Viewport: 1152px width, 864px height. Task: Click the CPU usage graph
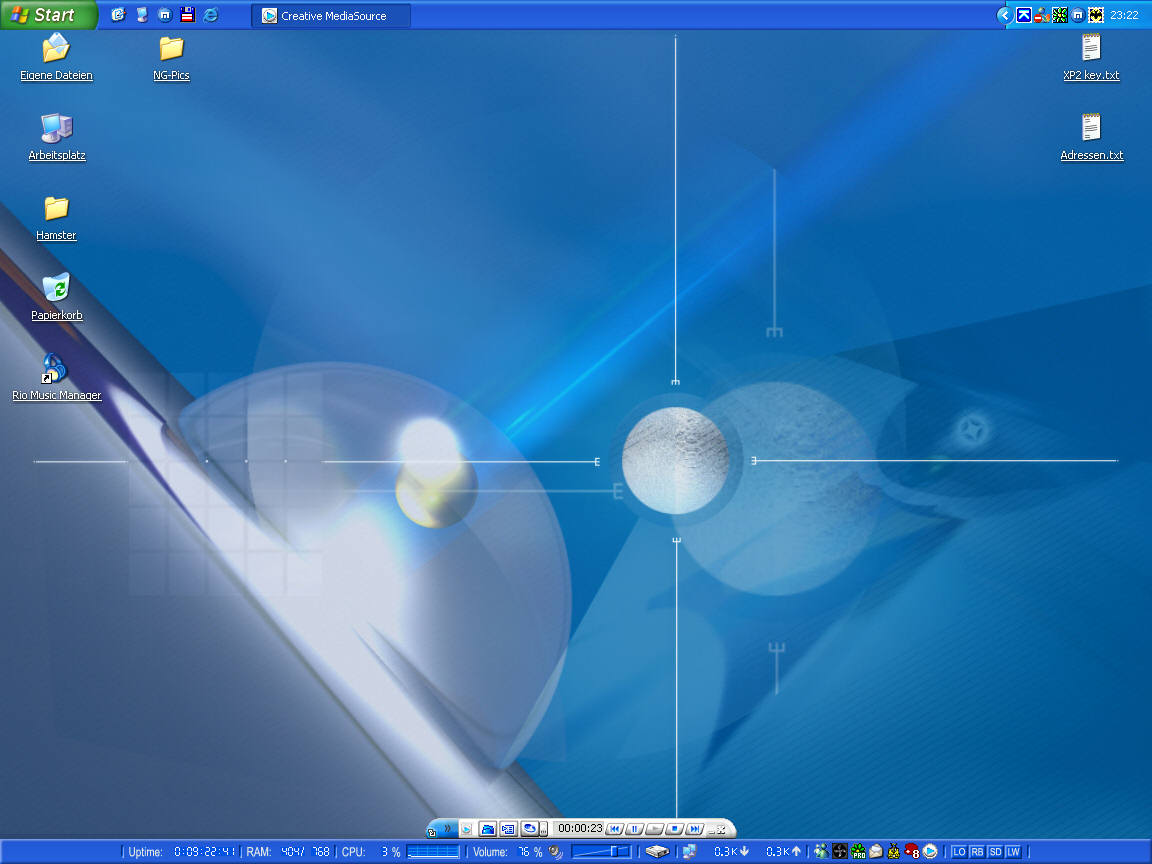433,852
